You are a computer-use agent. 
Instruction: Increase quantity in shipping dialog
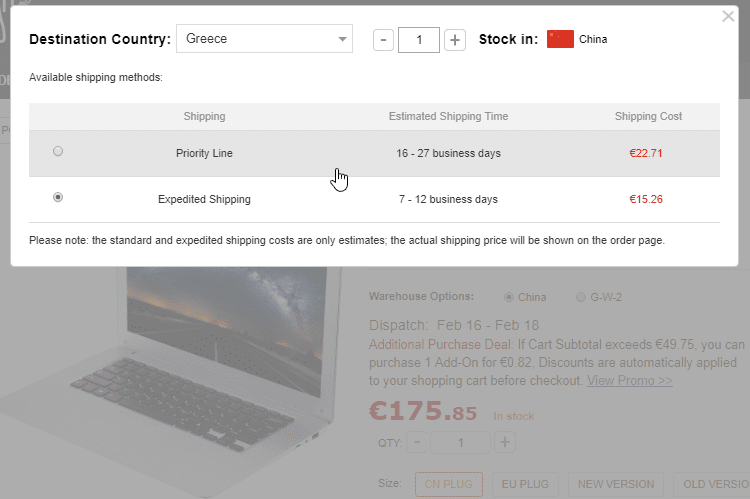point(455,40)
